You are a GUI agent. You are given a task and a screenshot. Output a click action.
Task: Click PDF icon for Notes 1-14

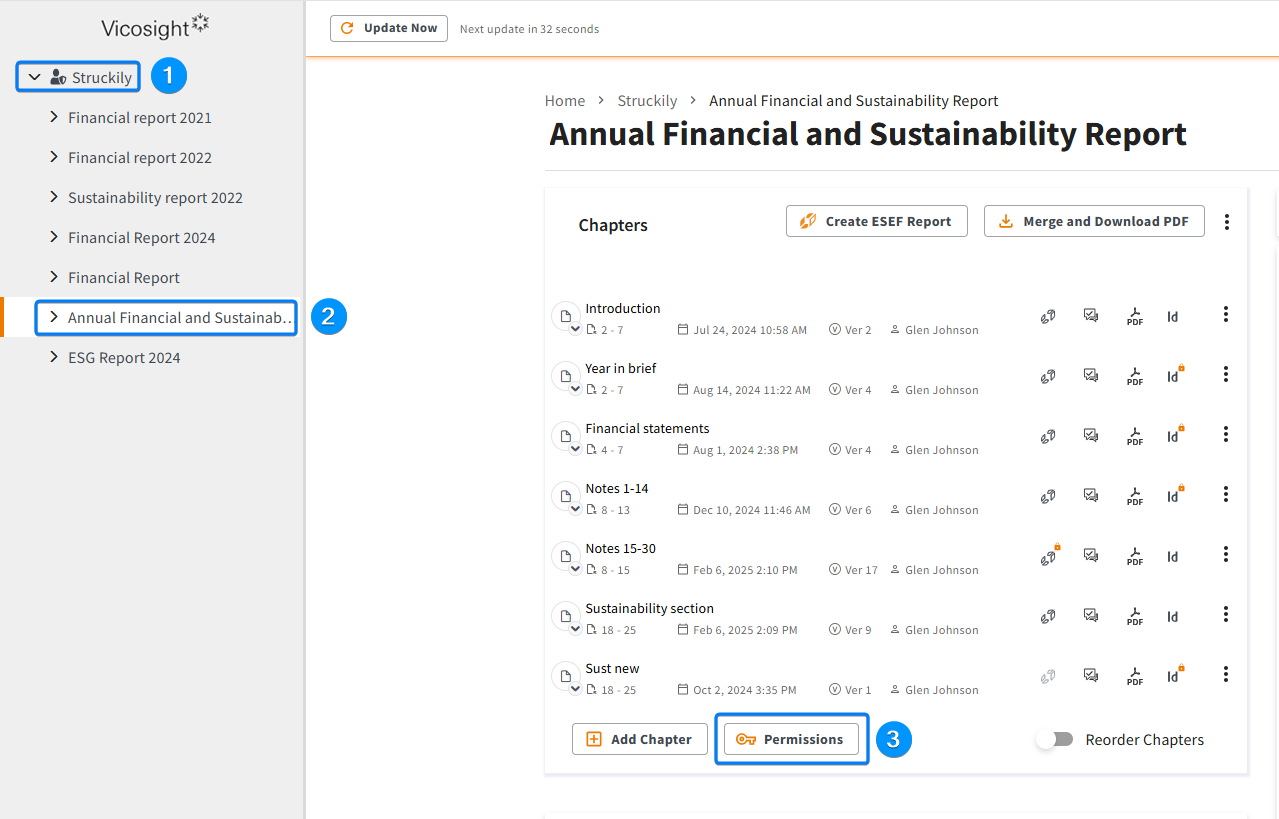tap(1135, 497)
